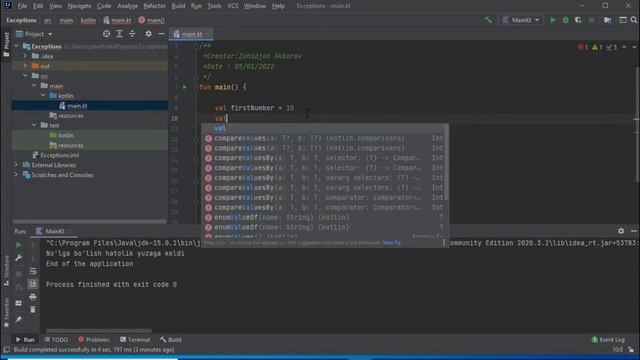This screenshot has width=640, height=360.
Task: Click the tool windows toggle icon in the status bar
Action: click(6, 350)
